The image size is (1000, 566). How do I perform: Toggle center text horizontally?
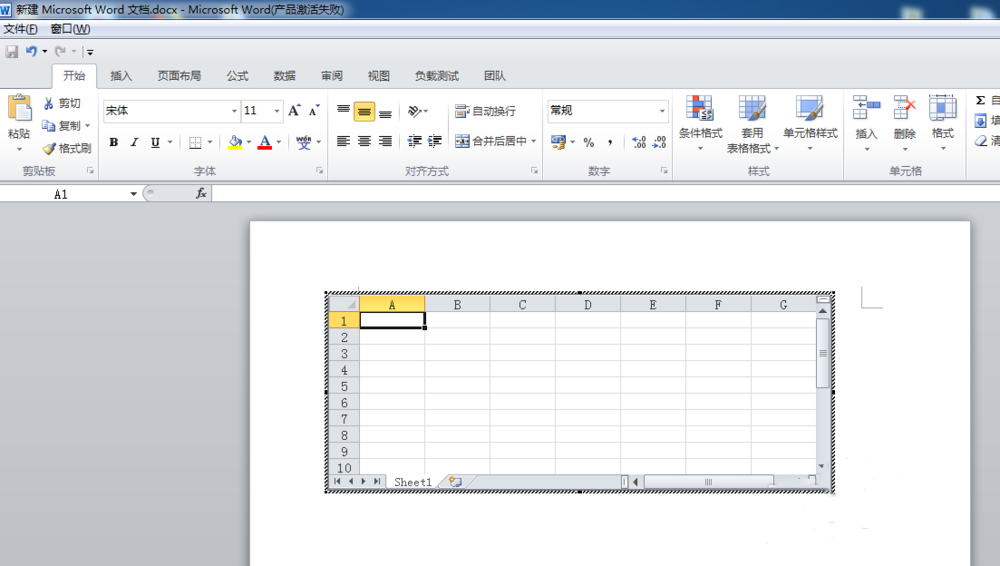364,141
